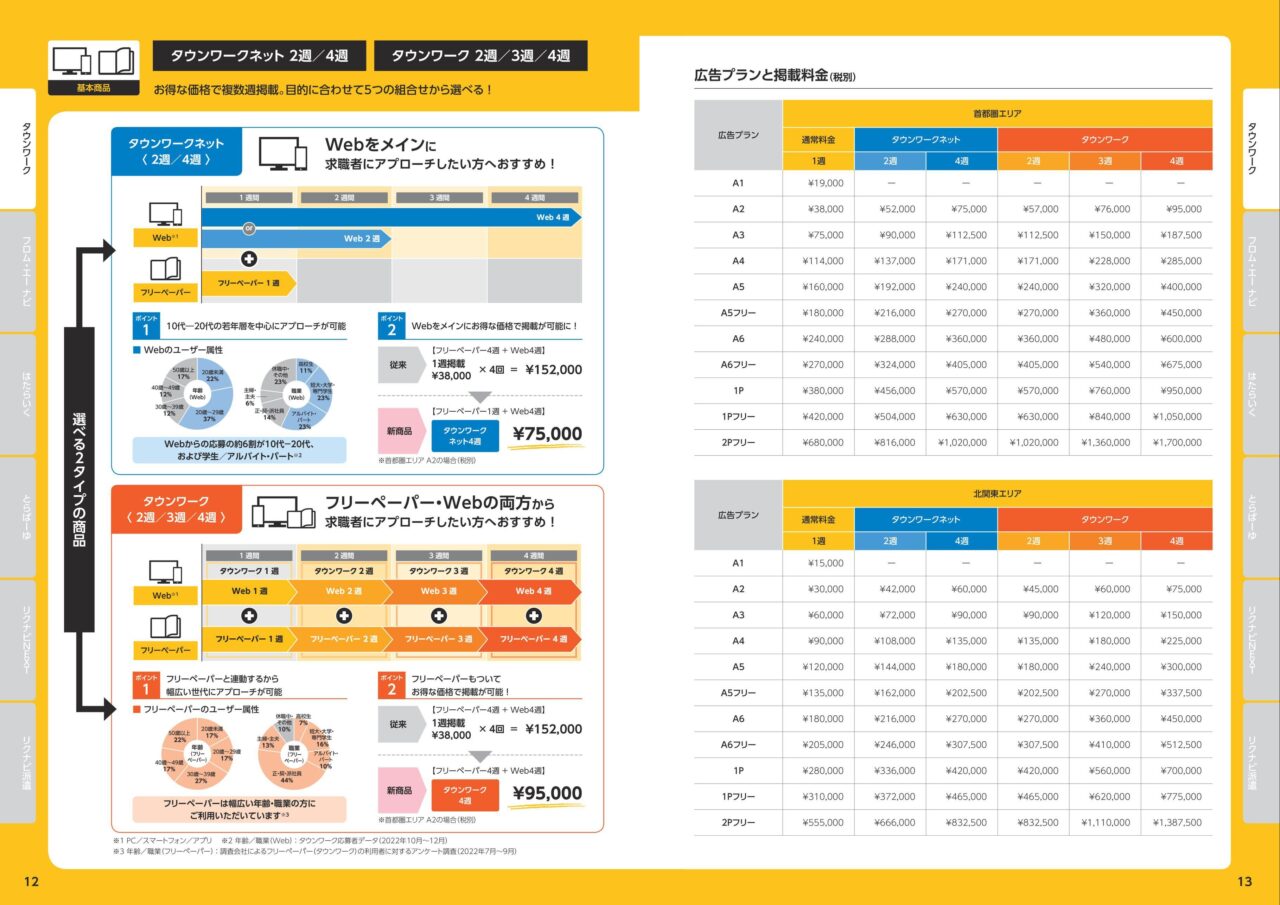The height and width of the screenshot is (905, 1280).
Task: Click the 広告プランと掲載料金 heading
Action: [775, 75]
